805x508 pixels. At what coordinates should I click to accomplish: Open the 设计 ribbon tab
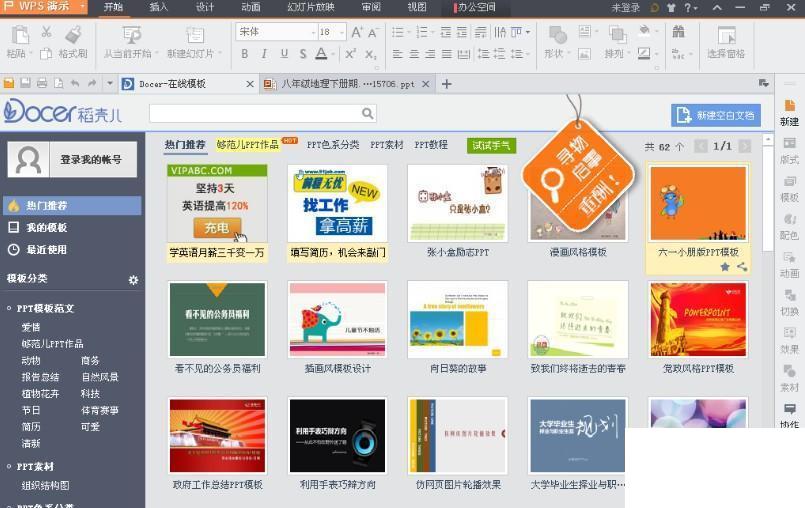204,7
